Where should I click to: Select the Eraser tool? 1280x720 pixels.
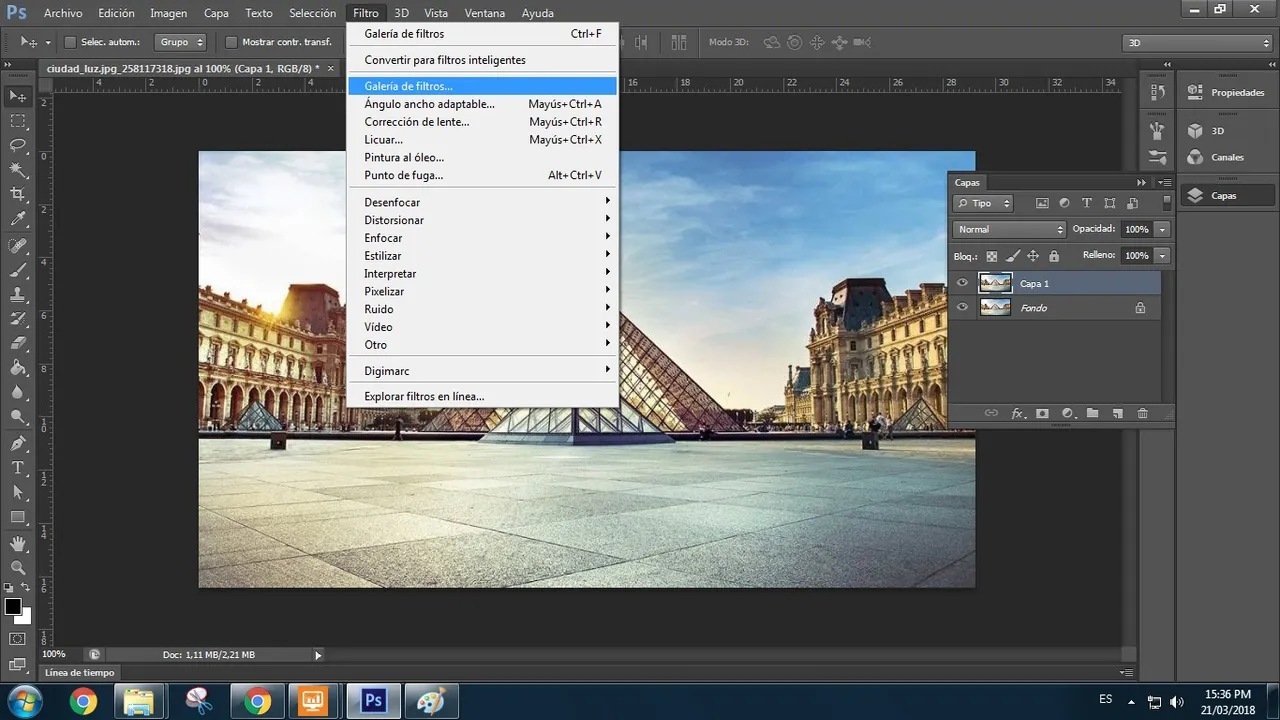[x=18, y=344]
